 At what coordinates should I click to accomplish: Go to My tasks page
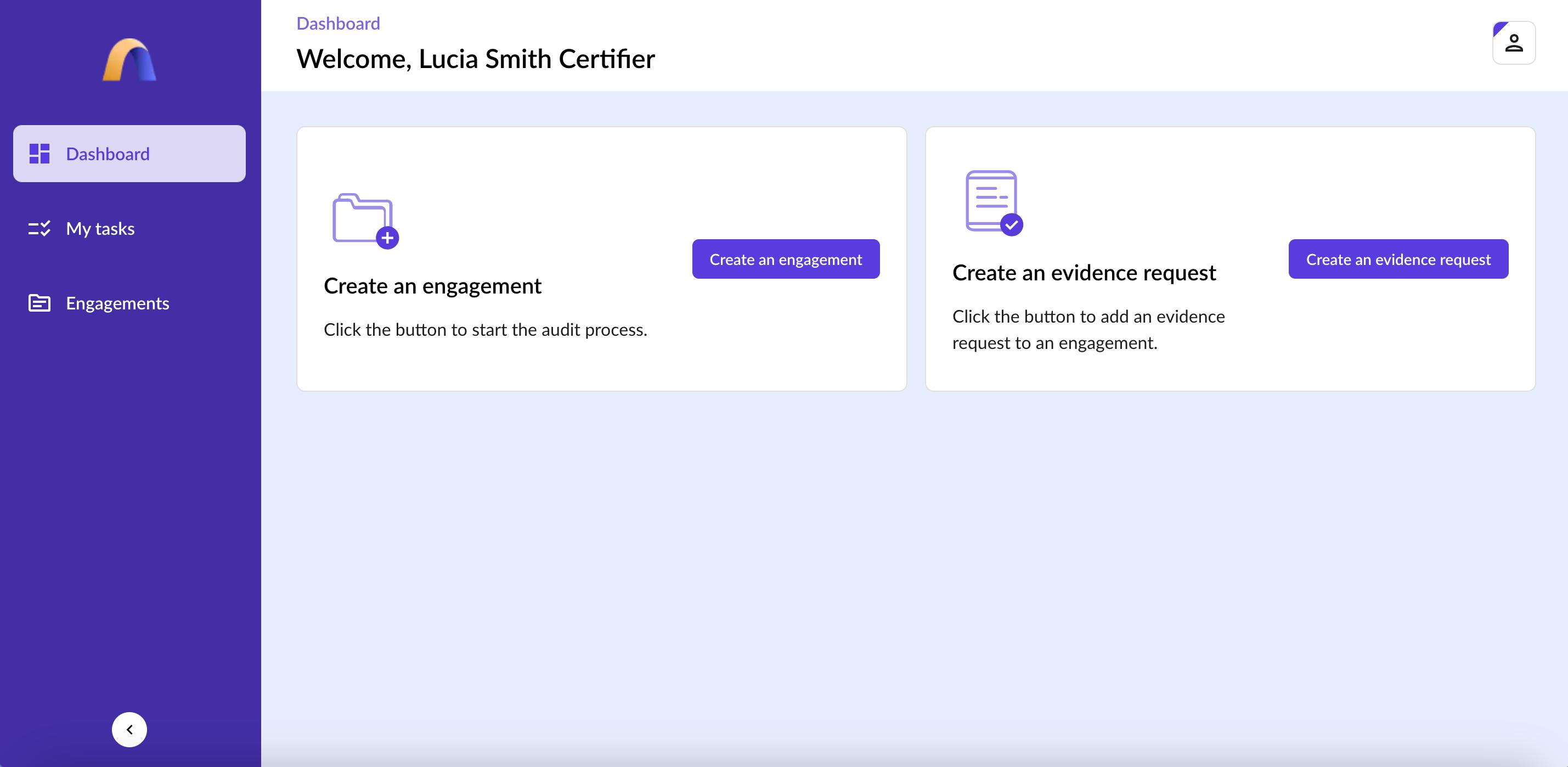tap(100, 228)
